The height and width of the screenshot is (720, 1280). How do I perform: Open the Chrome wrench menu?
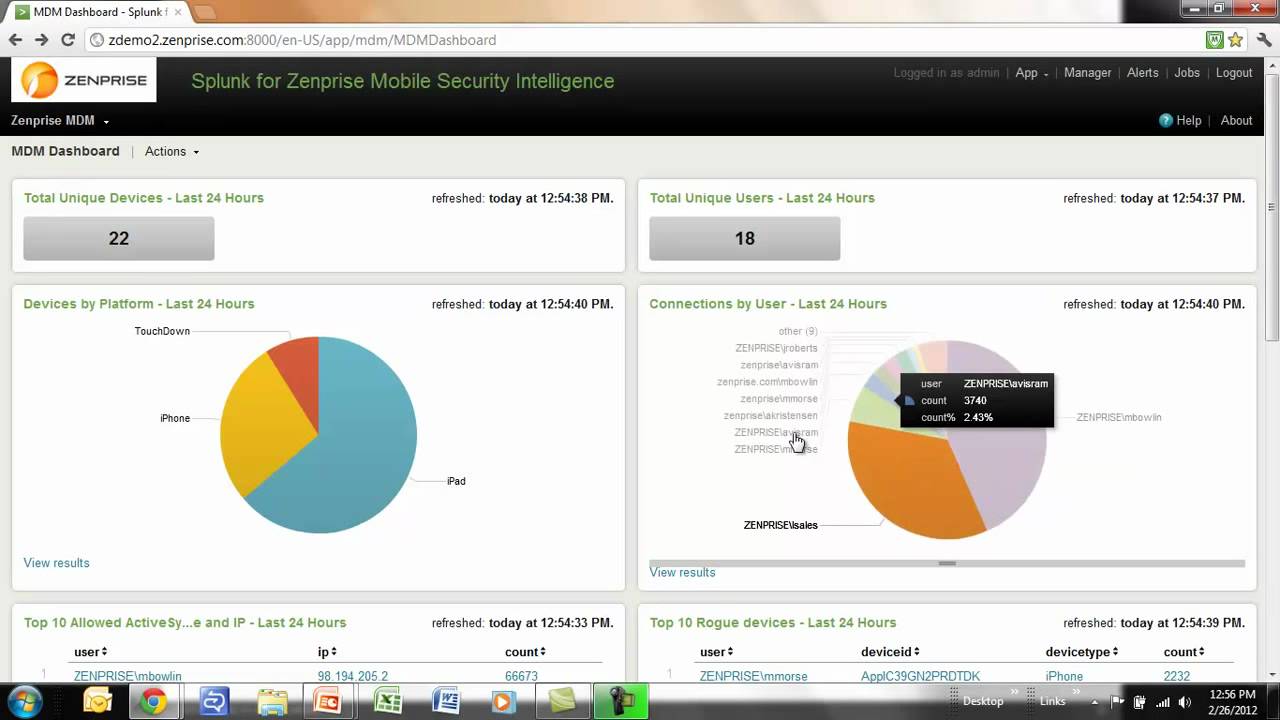[x=1263, y=40]
